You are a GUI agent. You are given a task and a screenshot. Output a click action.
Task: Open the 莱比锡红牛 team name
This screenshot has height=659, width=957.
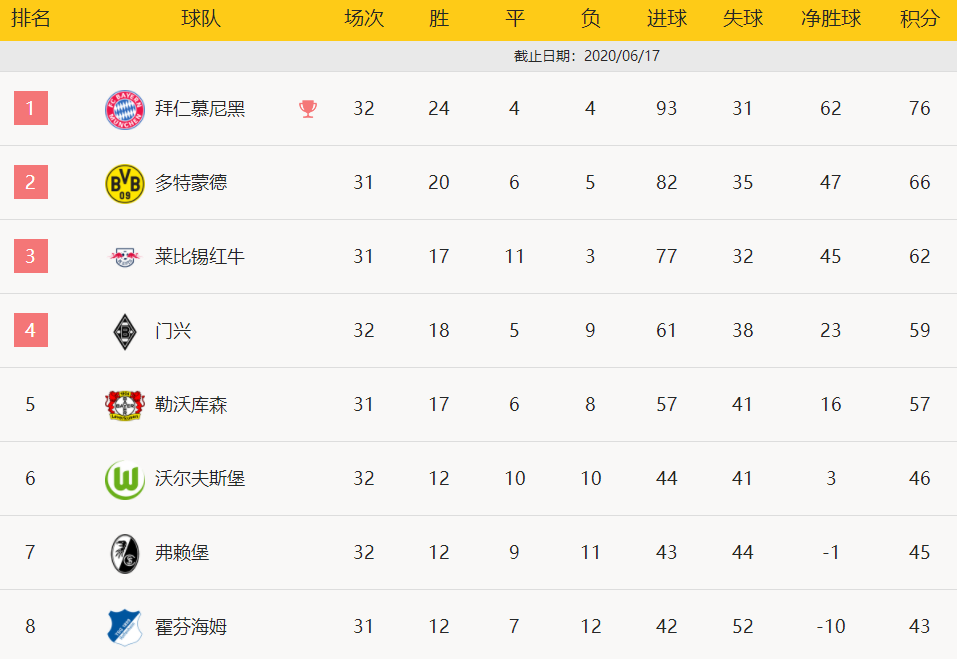(200, 256)
